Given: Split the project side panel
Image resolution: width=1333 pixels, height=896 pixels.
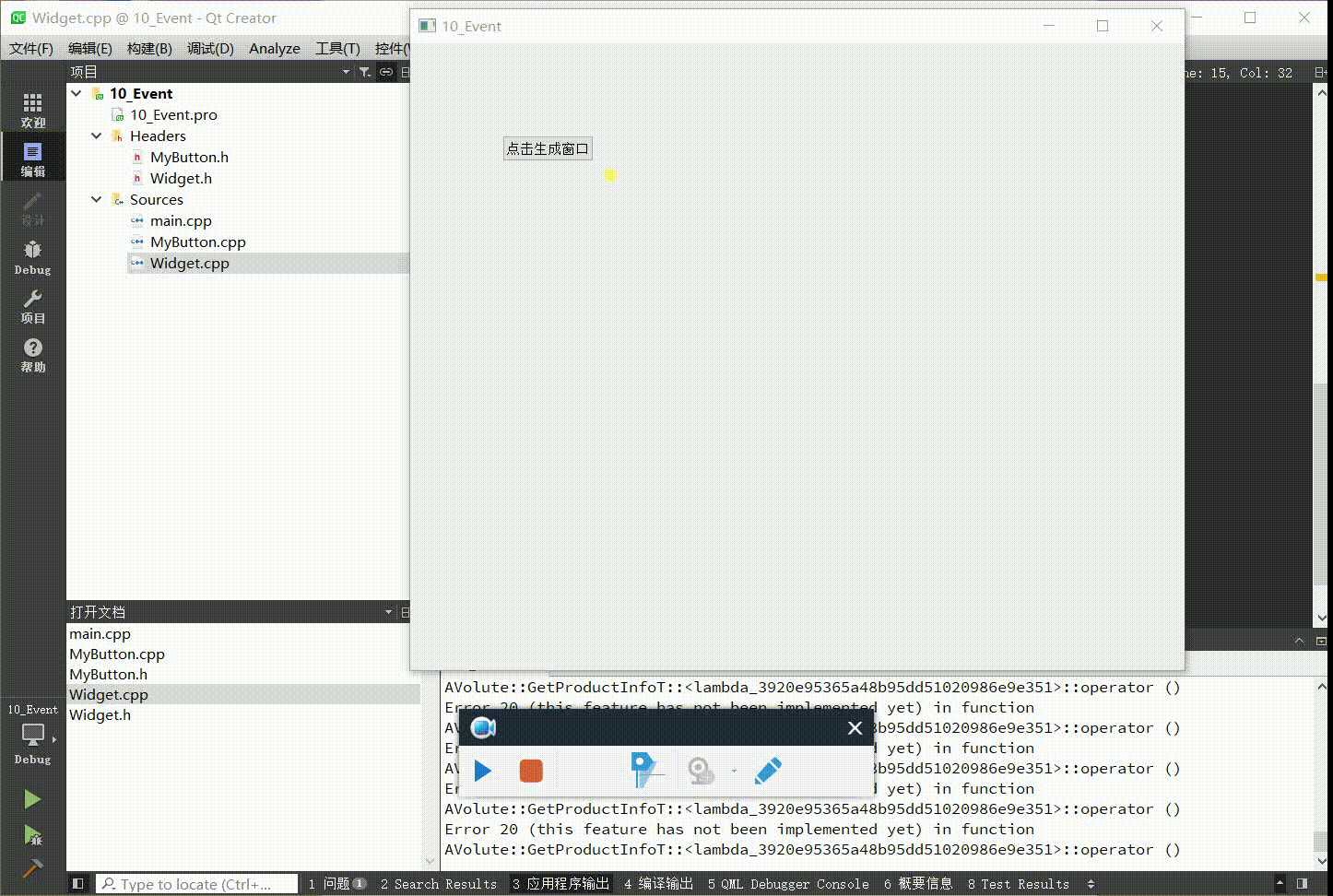Looking at the screenshot, I should coord(405,72).
